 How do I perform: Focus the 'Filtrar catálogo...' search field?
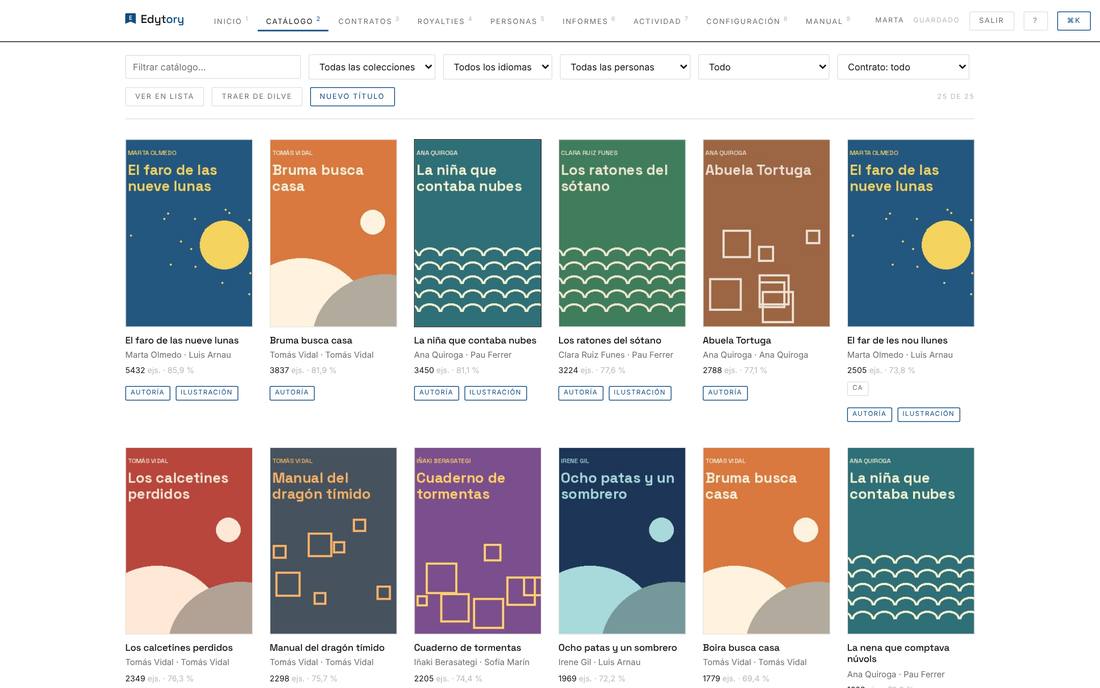point(213,67)
